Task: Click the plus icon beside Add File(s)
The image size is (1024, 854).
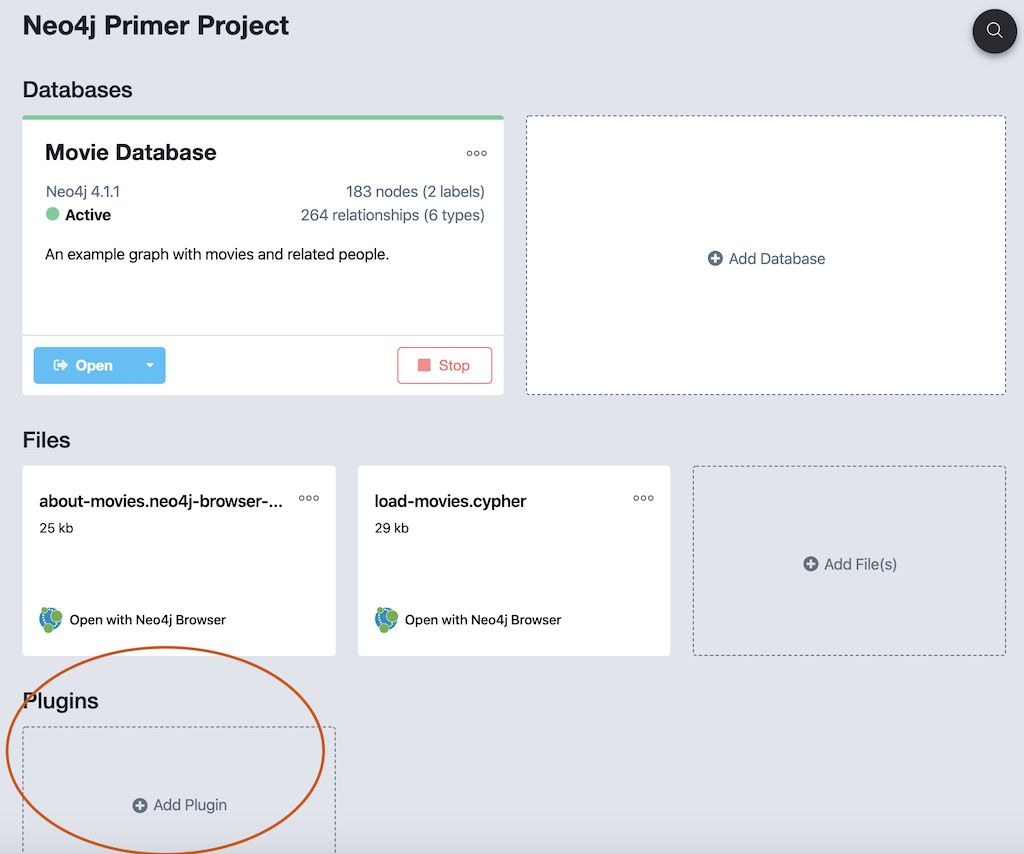Action: tap(810, 564)
